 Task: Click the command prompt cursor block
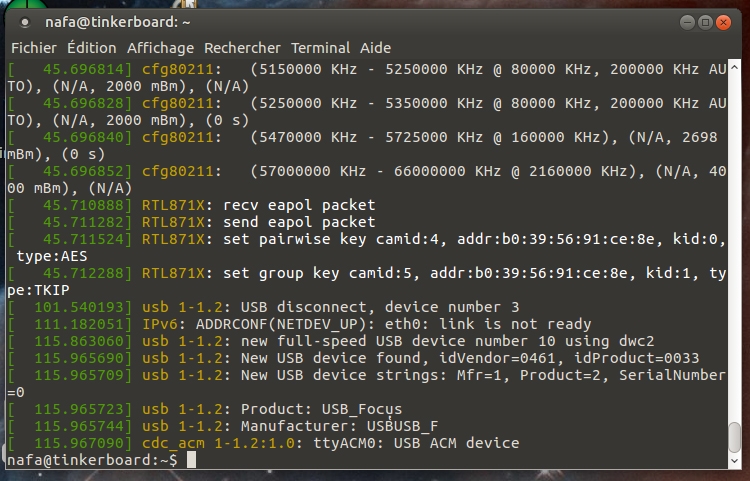coord(191,460)
